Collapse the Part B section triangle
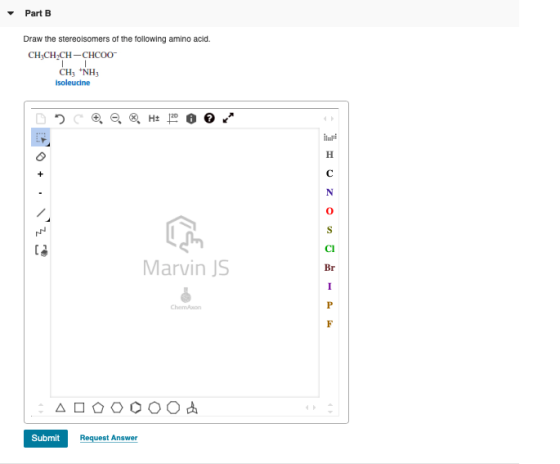The image size is (560, 464). point(11,13)
